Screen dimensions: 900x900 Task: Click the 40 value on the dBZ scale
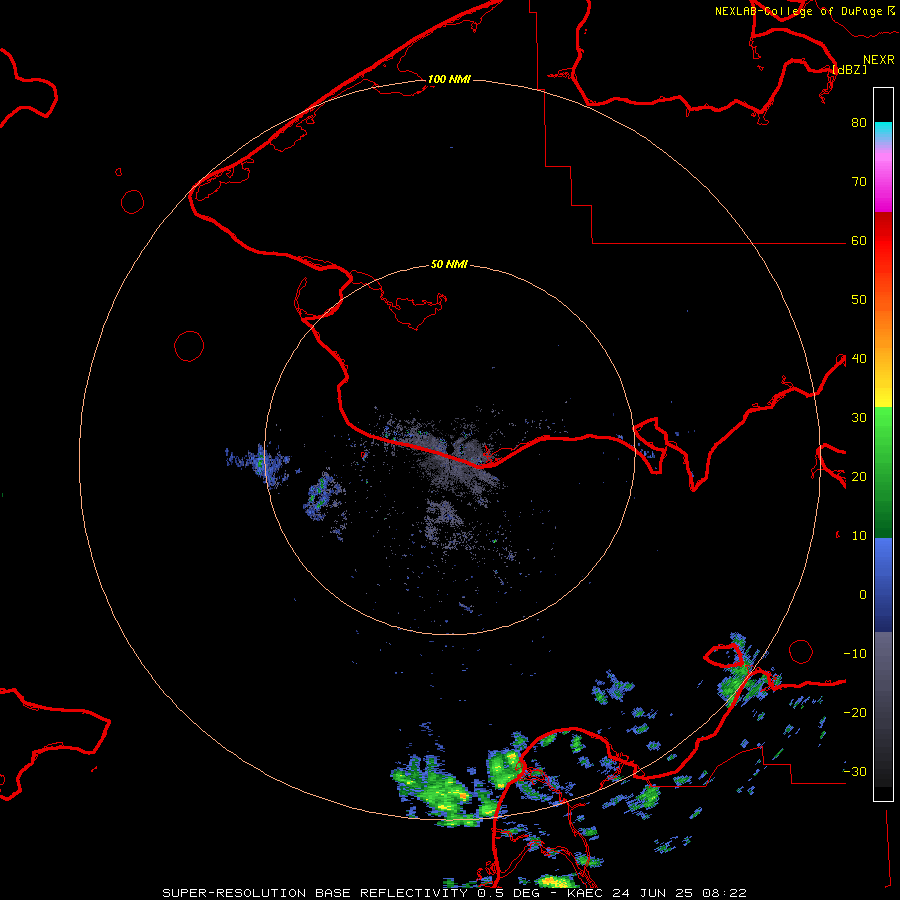pyautogui.click(x=859, y=359)
